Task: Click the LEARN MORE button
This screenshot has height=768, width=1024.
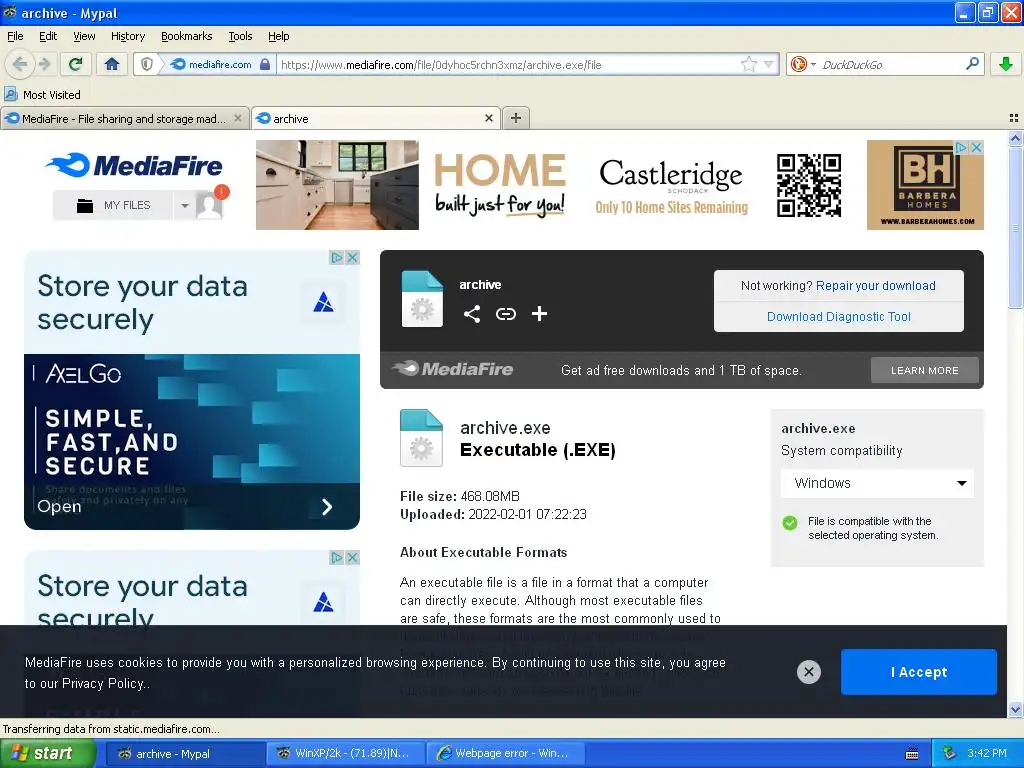Action: pos(924,370)
